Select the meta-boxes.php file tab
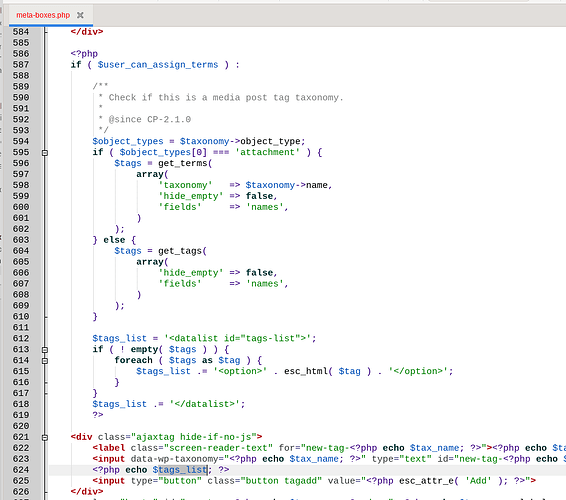566x500 pixels. tap(43, 15)
